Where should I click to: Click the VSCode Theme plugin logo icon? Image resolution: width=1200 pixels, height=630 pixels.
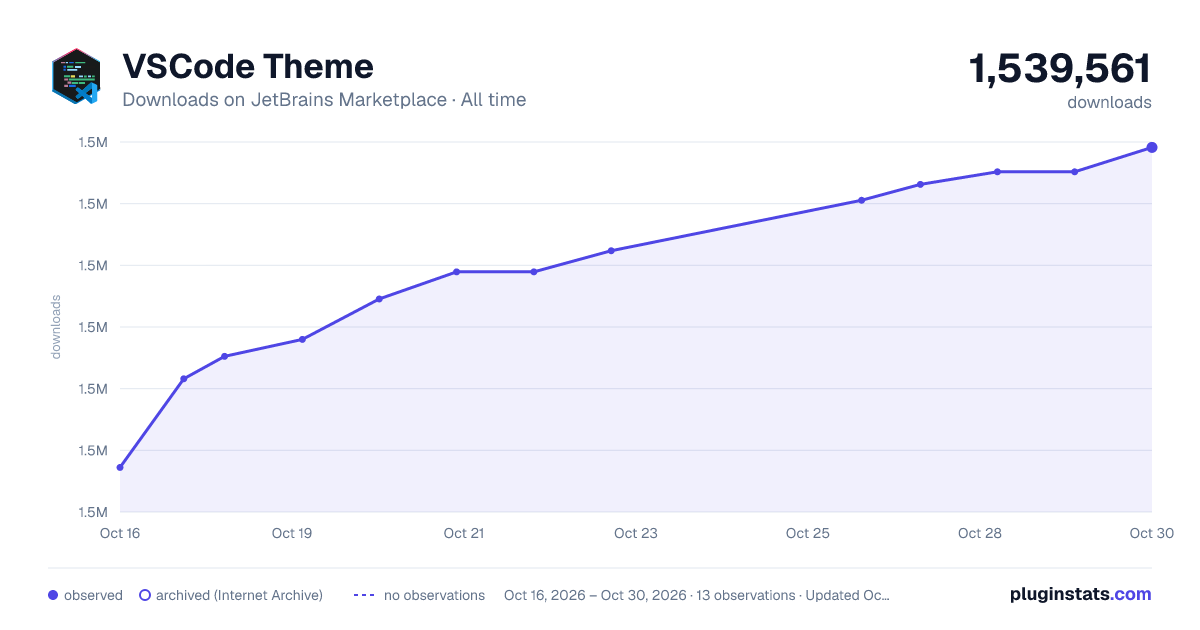point(76,76)
